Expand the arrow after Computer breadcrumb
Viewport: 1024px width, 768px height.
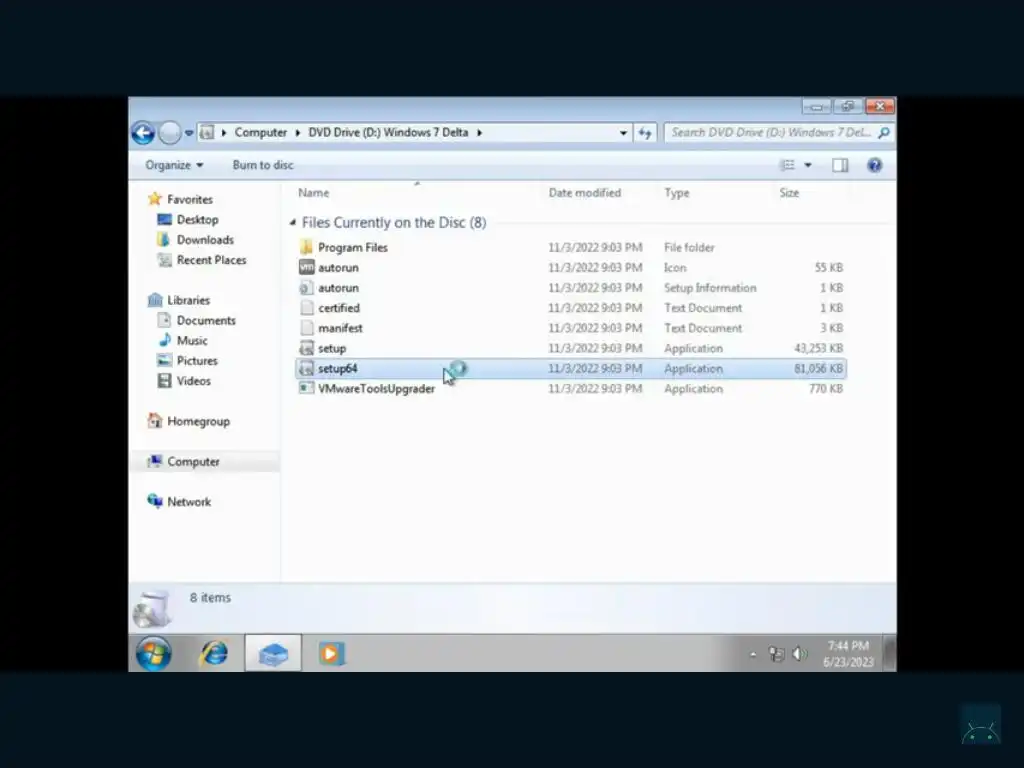(297, 133)
